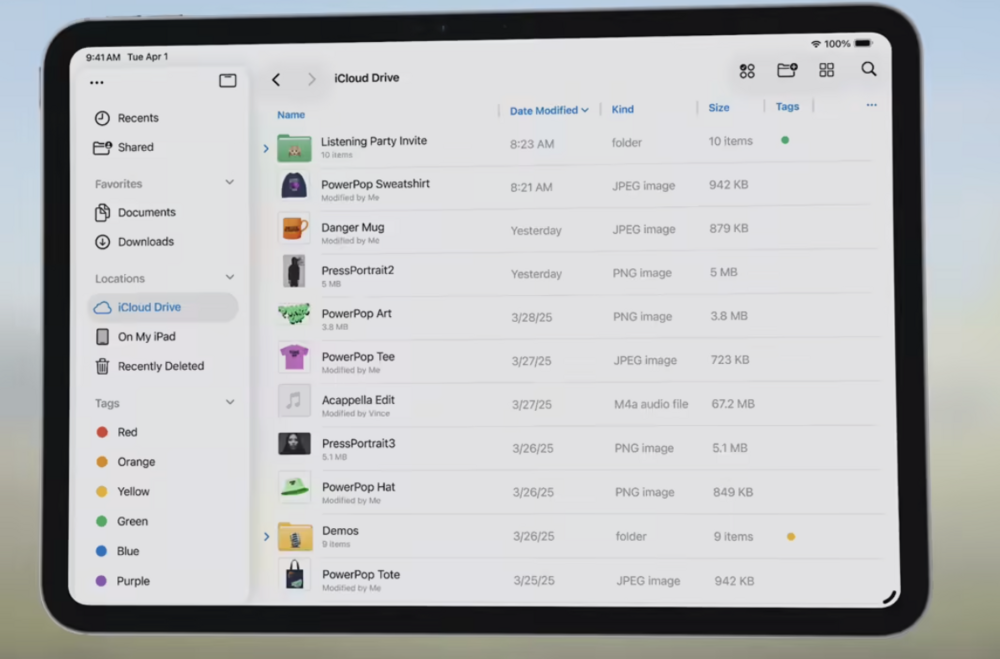Image resolution: width=1000 pixels, height=659 pixels.
Task: Collapse the Favorites section
Action: 230,183
